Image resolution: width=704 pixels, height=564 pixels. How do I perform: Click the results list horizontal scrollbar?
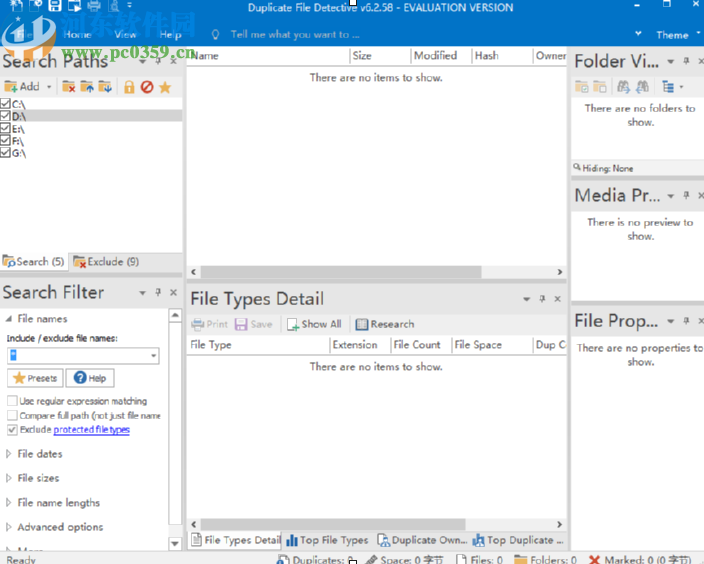(x=341, y=272)
